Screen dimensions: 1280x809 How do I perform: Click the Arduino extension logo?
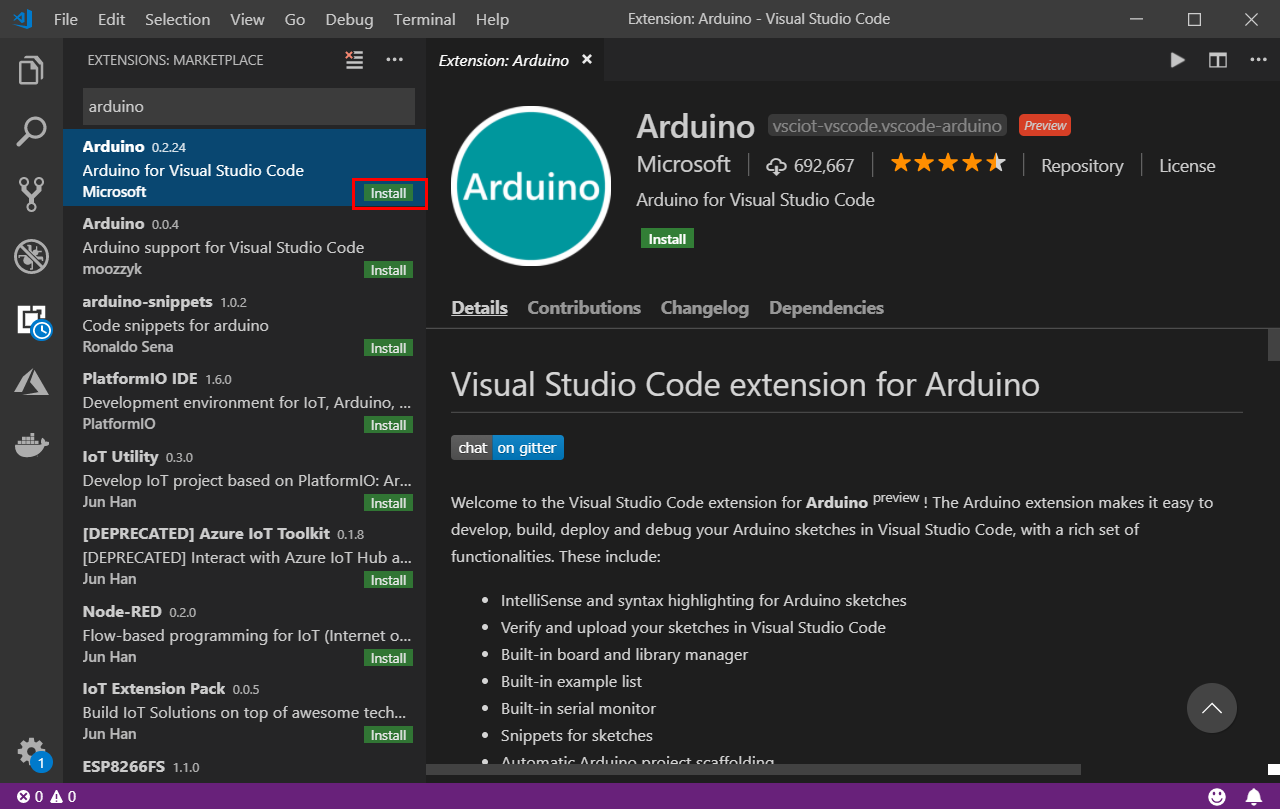pyautogui.click(x=531, y=186)
